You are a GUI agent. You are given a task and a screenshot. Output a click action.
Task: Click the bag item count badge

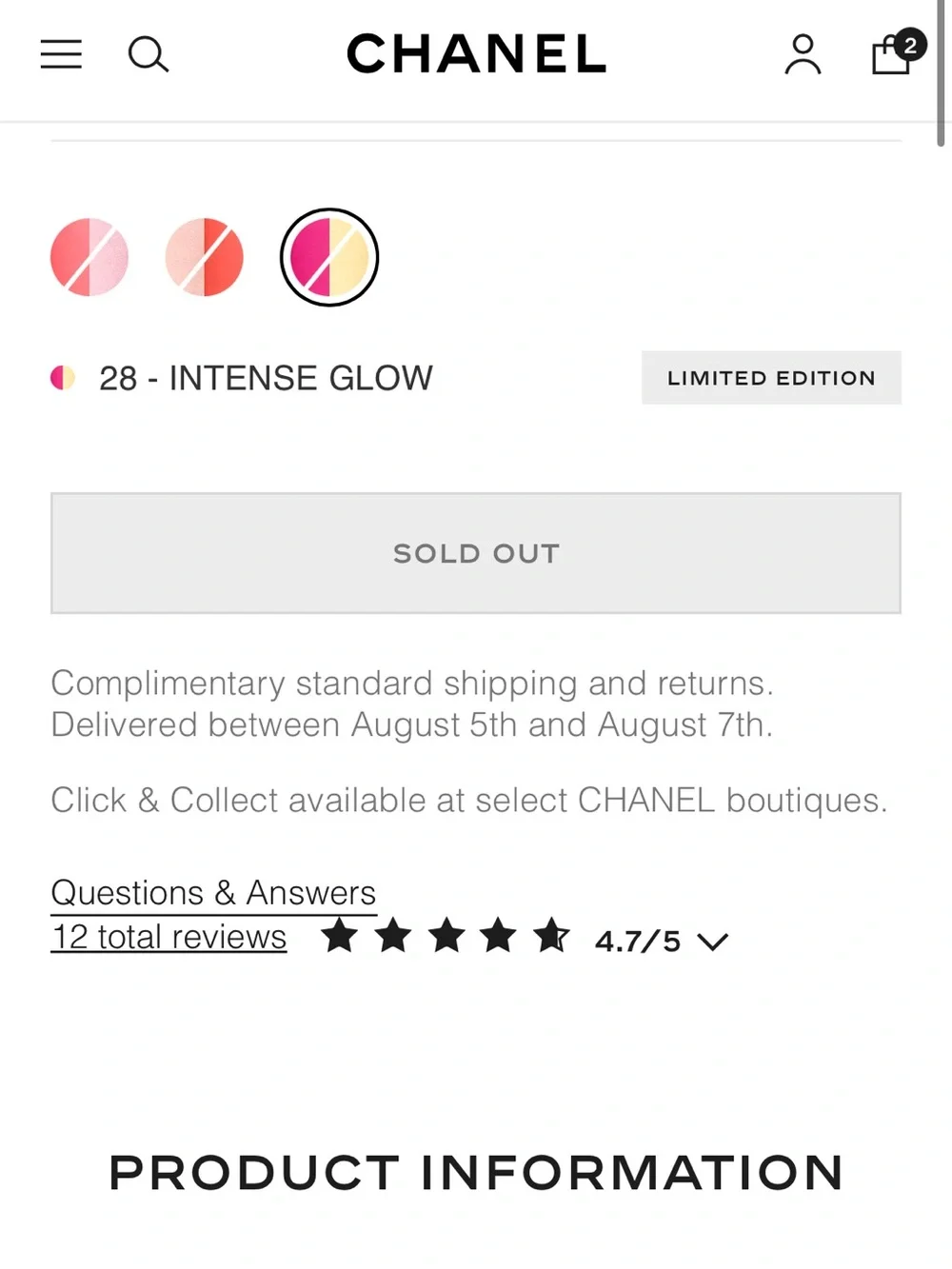[910, 45]
